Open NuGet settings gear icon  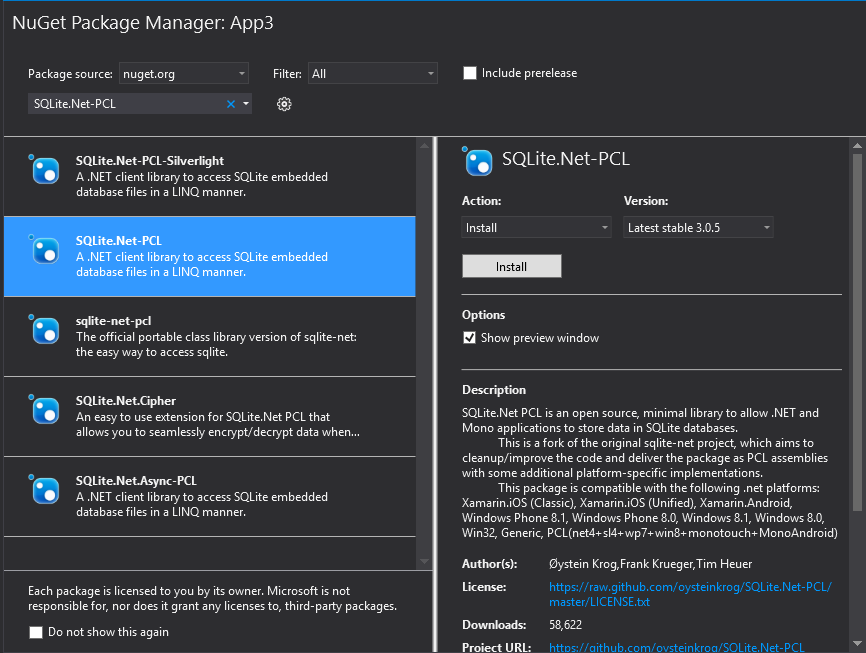pyautogui.click(x=284, y=104)
